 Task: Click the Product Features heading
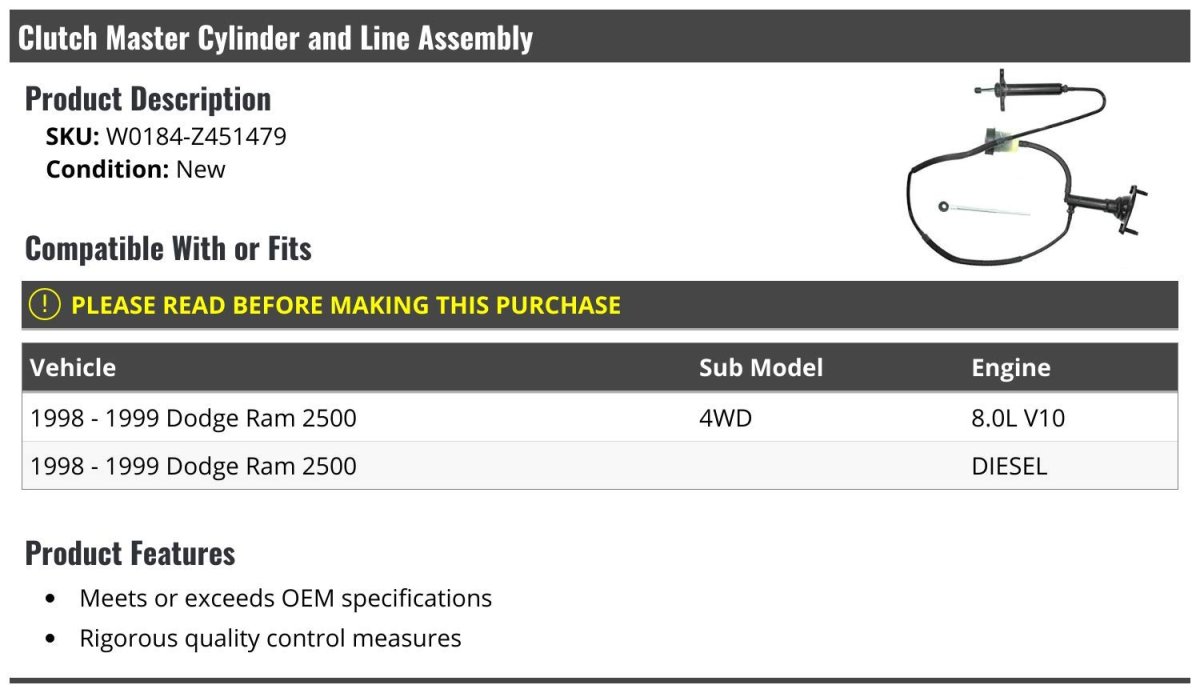tap(130, 552)
